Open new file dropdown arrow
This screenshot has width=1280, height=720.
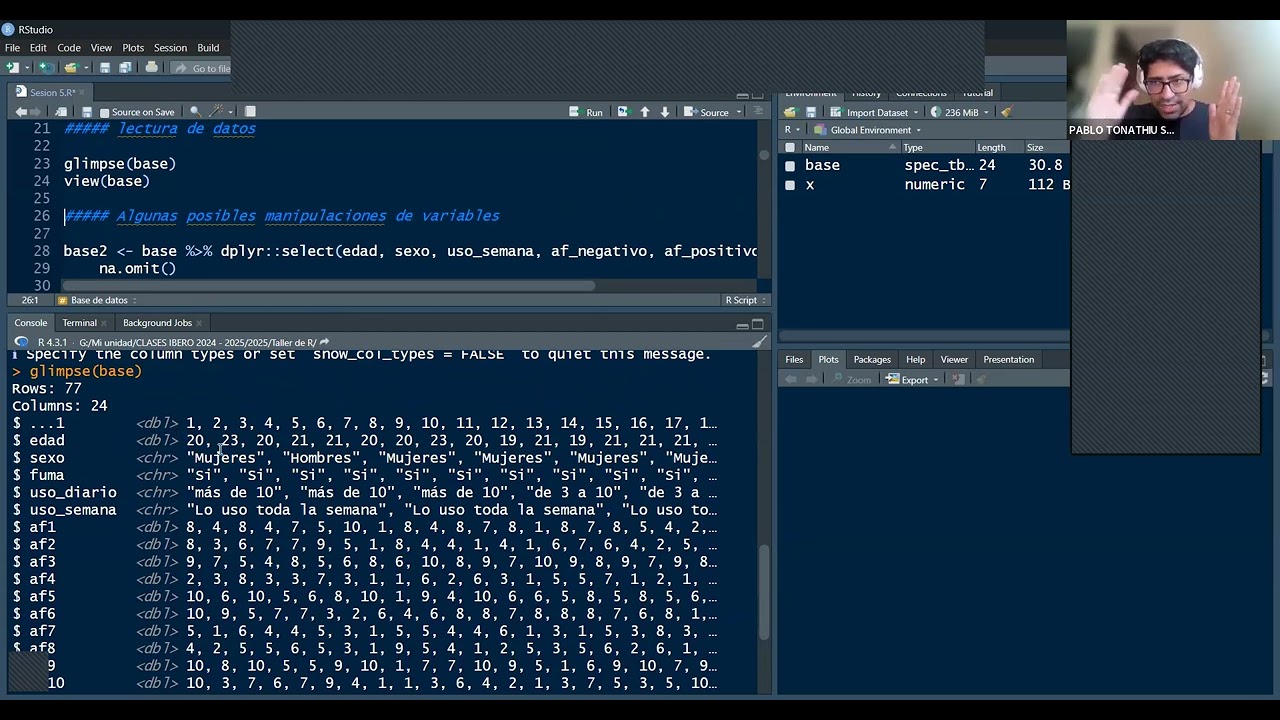pyautogui.click(x=25, y=68)
